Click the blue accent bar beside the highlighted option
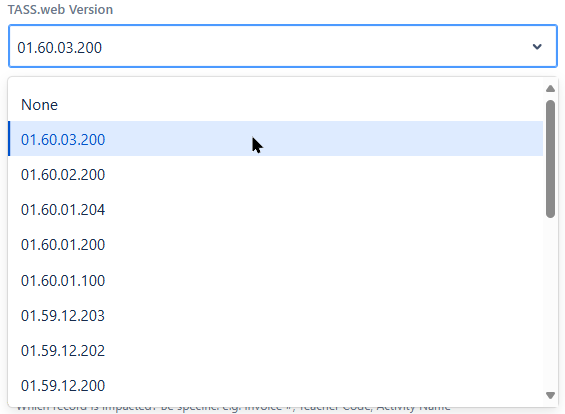Screen dimensions: 565x414 coord(9,139)
